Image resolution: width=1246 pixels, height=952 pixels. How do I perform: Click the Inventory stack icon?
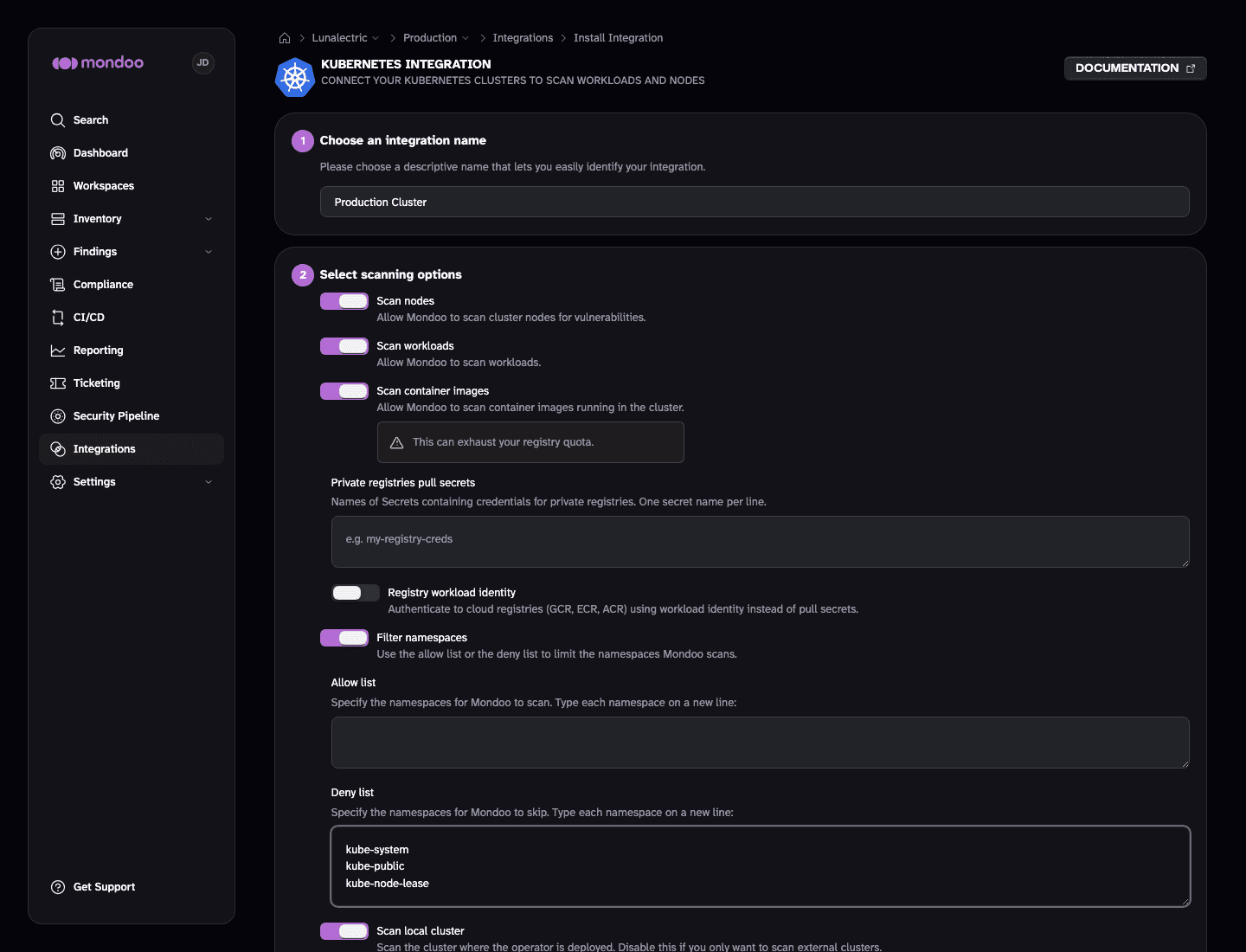click(58, 219)
